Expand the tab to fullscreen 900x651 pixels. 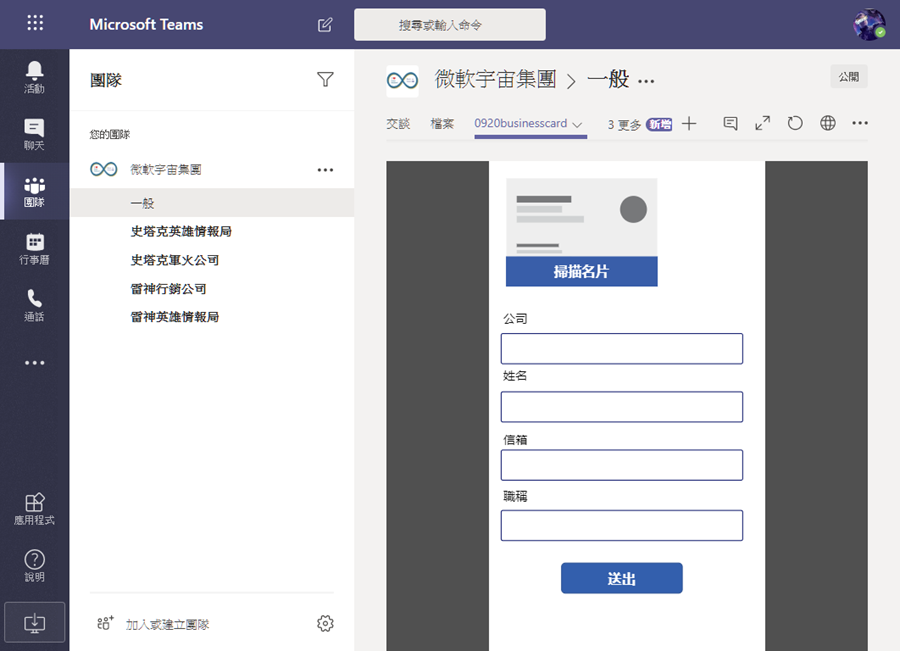point(762,122)
